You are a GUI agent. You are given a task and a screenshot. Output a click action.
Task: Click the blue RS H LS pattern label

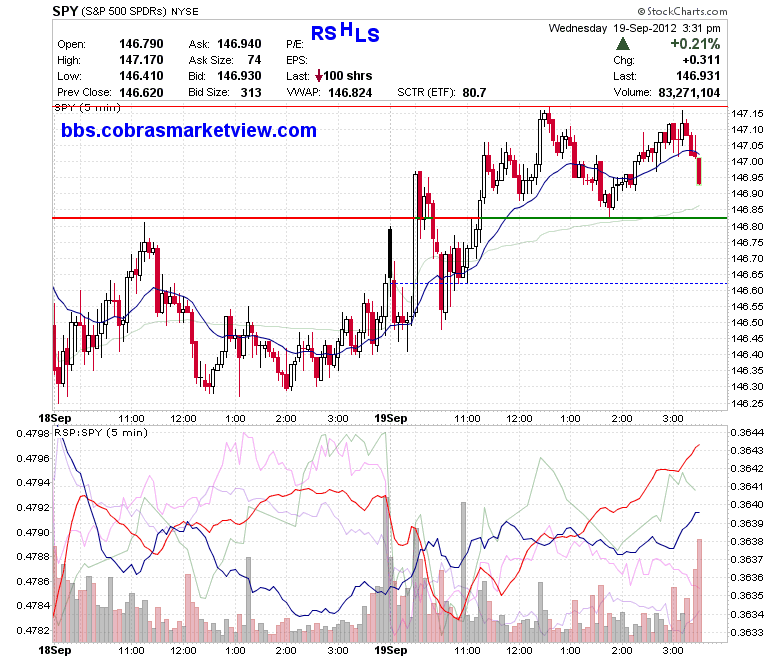point(345,32)
